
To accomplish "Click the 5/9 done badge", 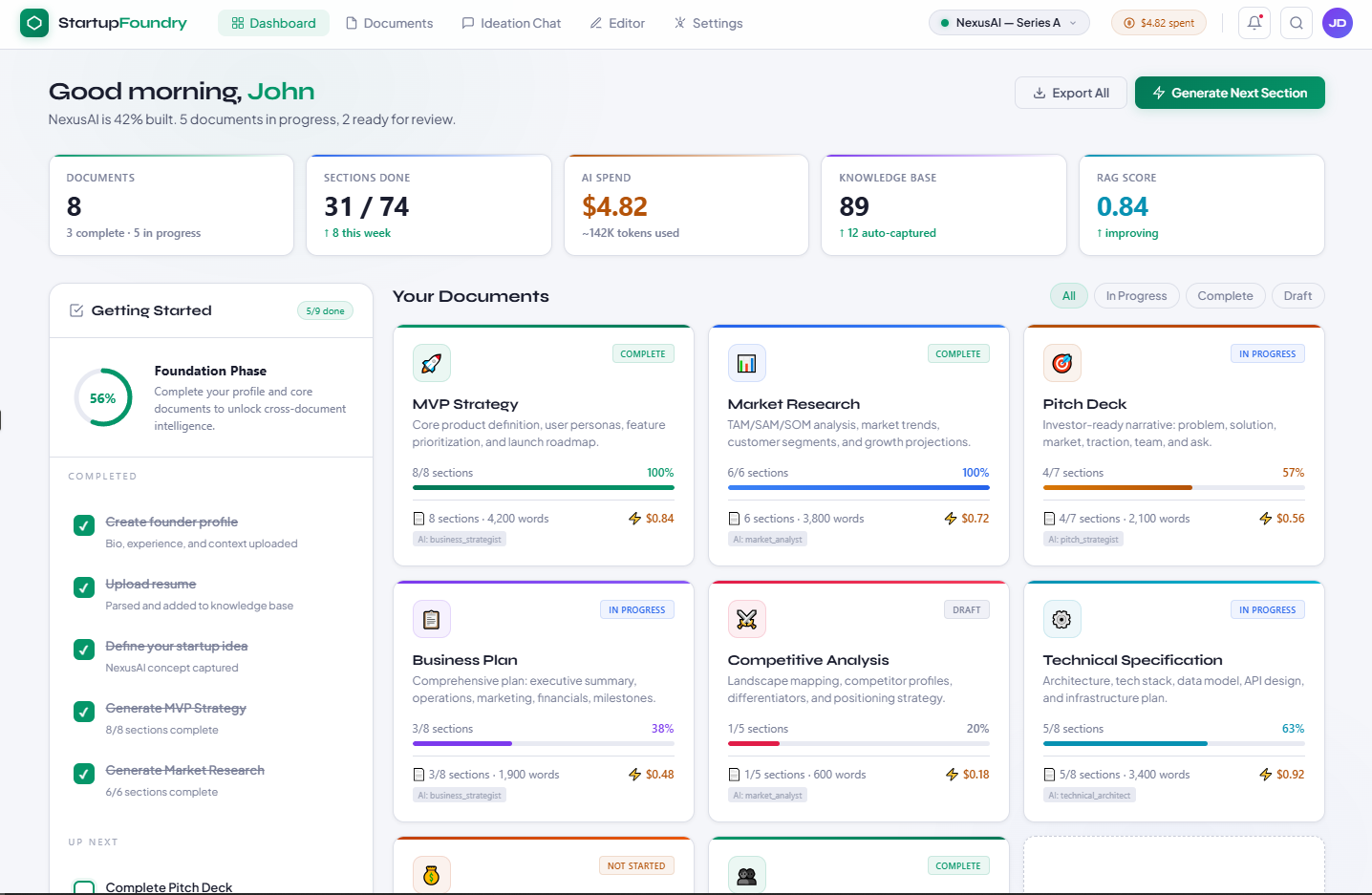I will (x=326, y=310).
